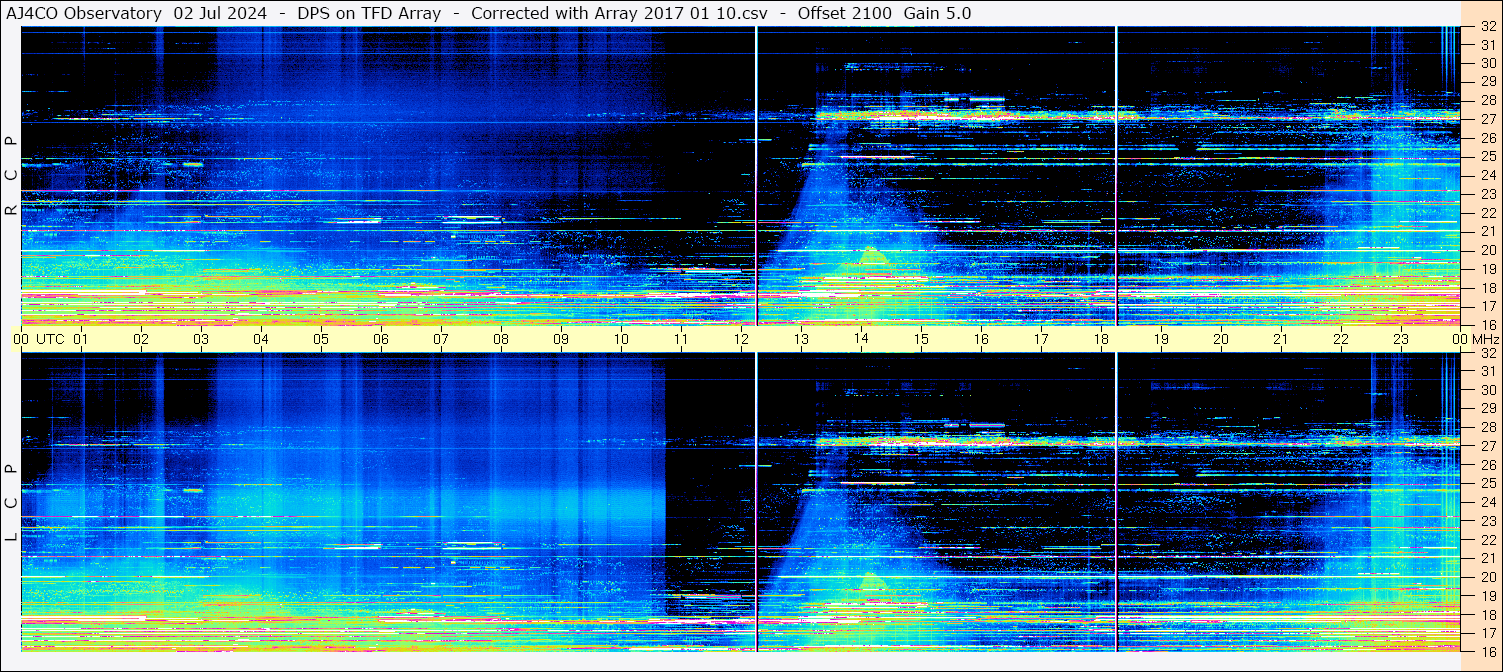Click the 14 hour mark on UTC axis
Image resolution: width=1503 pixels, height=672 pixels.
[x=861, y=339]
